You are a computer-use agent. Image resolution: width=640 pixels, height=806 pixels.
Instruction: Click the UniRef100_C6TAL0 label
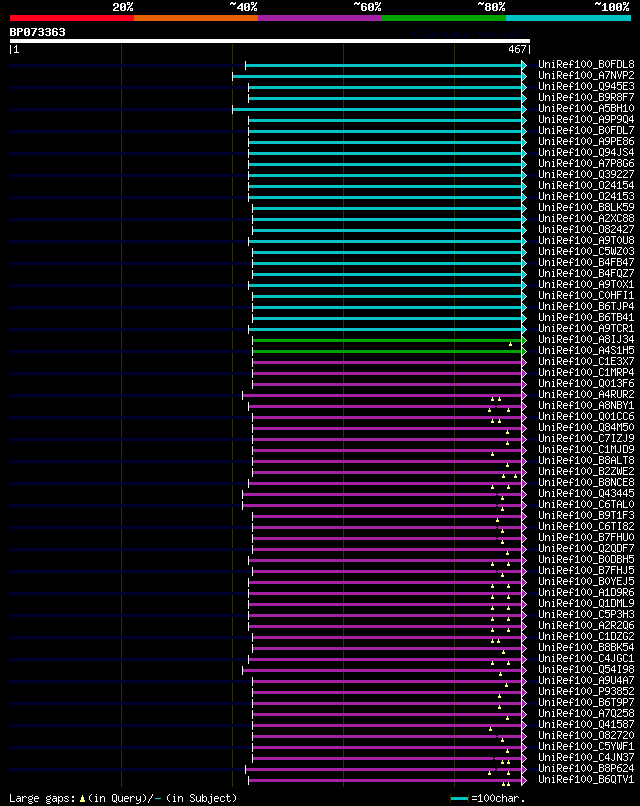tap(586, 504)
